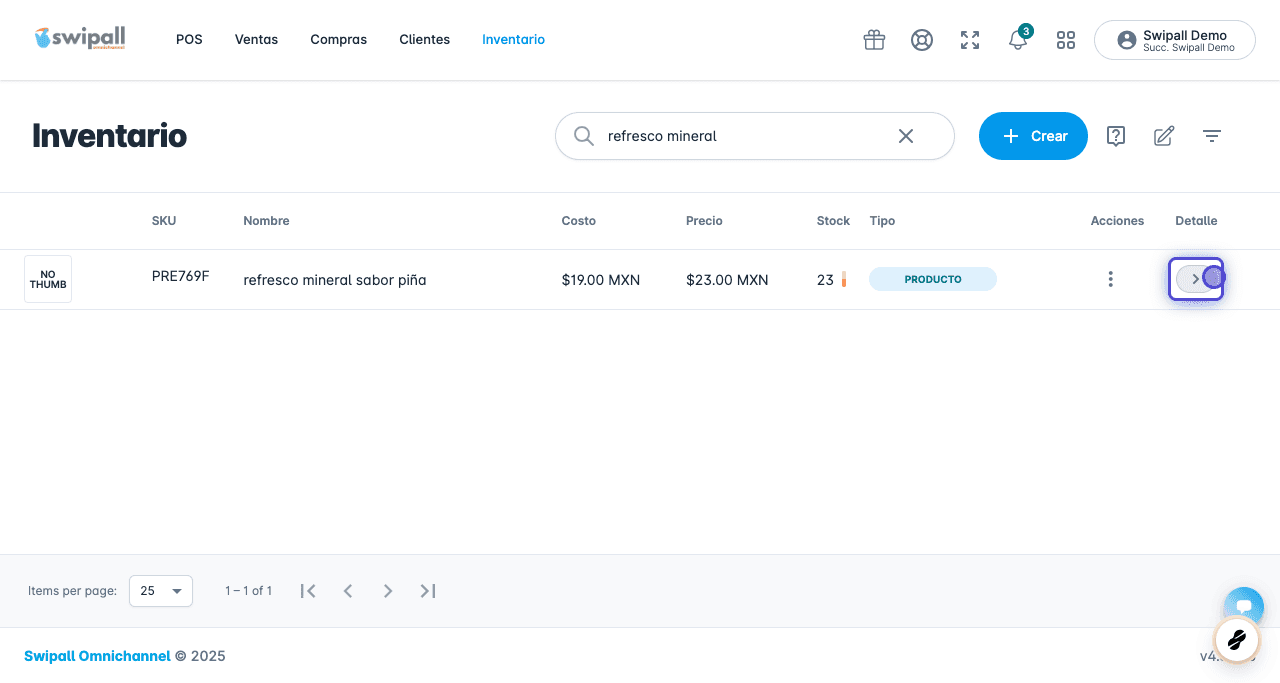Open the Compras menu

[x=339, y=40]
